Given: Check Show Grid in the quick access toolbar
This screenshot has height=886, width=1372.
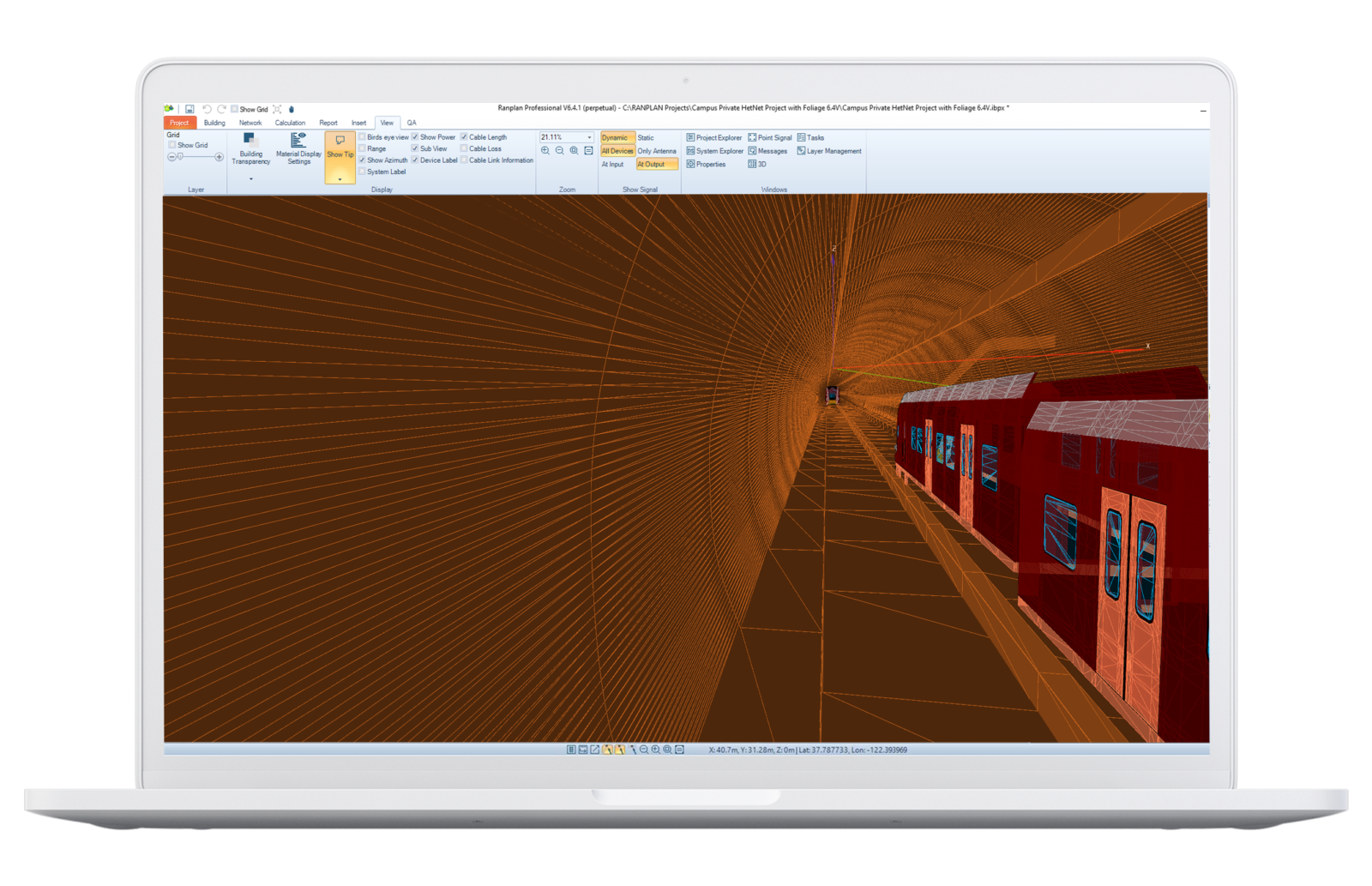Looking at the screenshot, I should 234,109.
